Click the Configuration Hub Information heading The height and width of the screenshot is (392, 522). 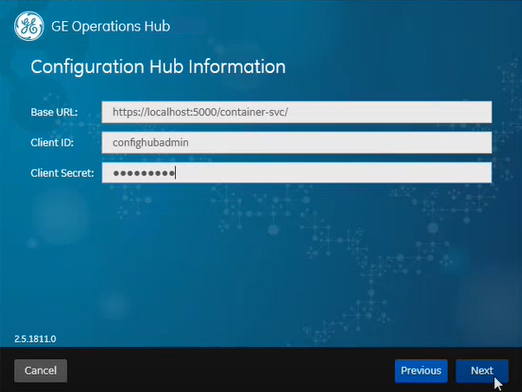158,67
